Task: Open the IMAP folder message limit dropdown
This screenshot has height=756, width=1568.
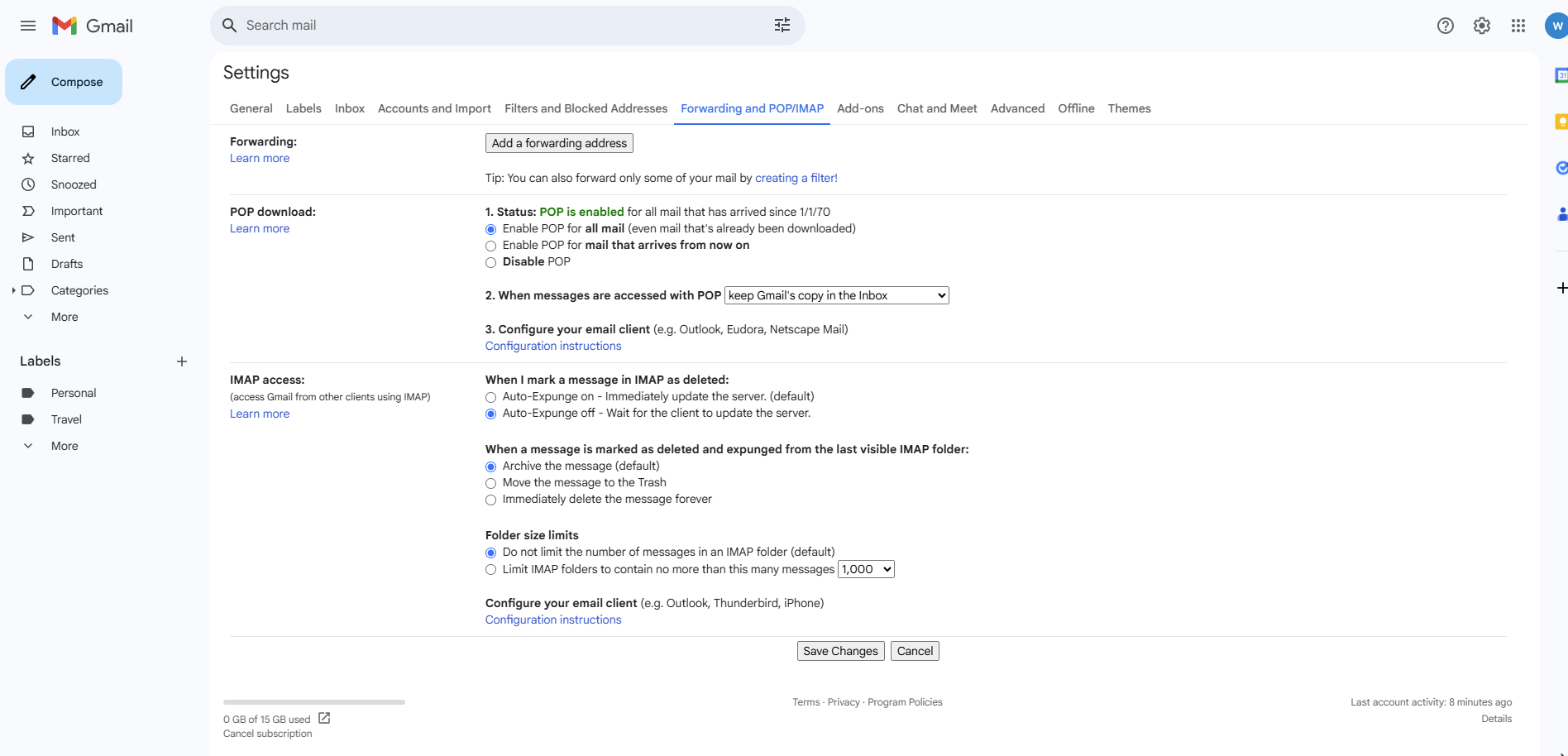Action: [865, 569]
